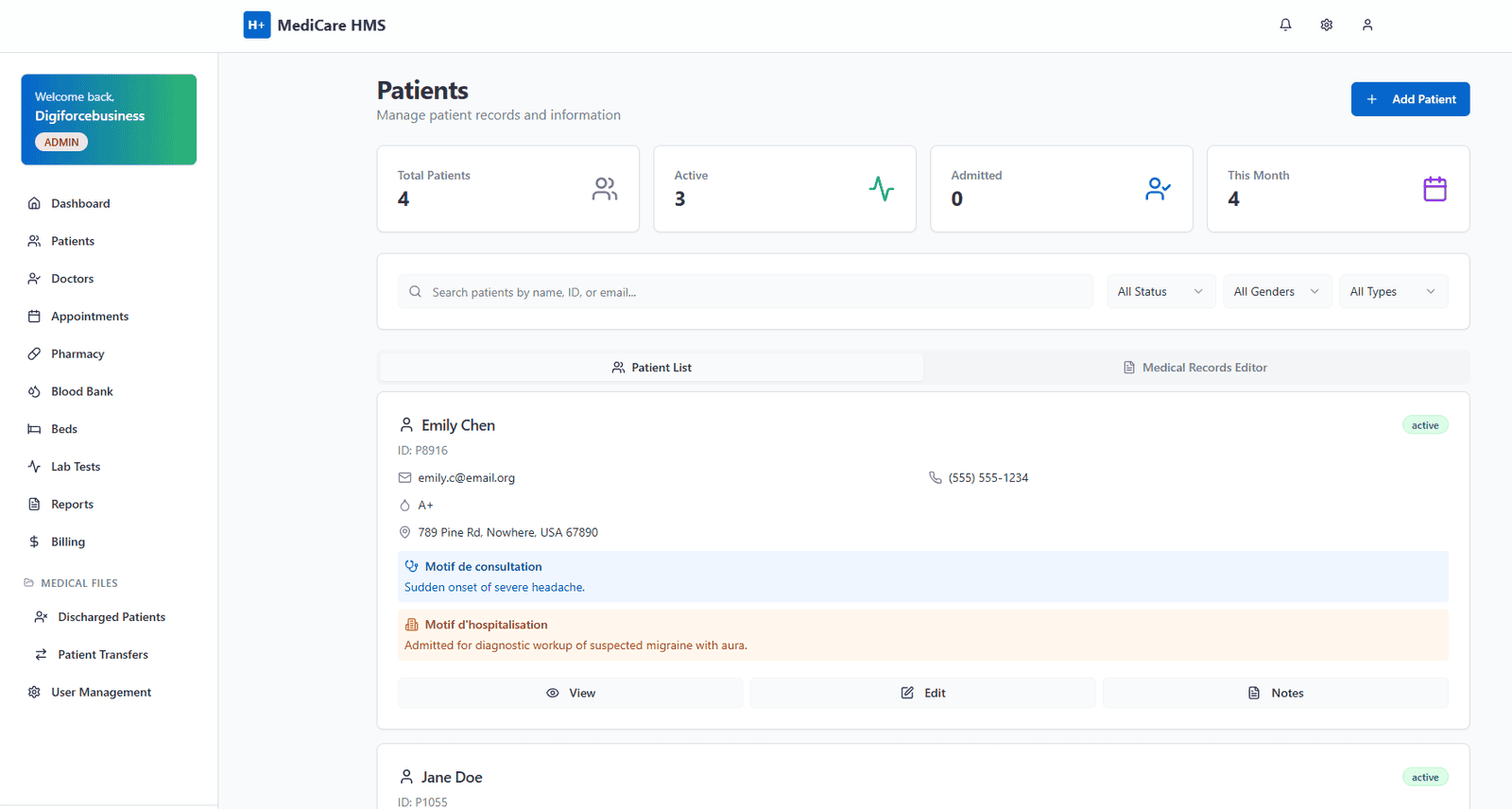The width and height of the screenshot is (1512, 809).
Task: Click the This Month calendar icon
Action: click(1435, 189)
